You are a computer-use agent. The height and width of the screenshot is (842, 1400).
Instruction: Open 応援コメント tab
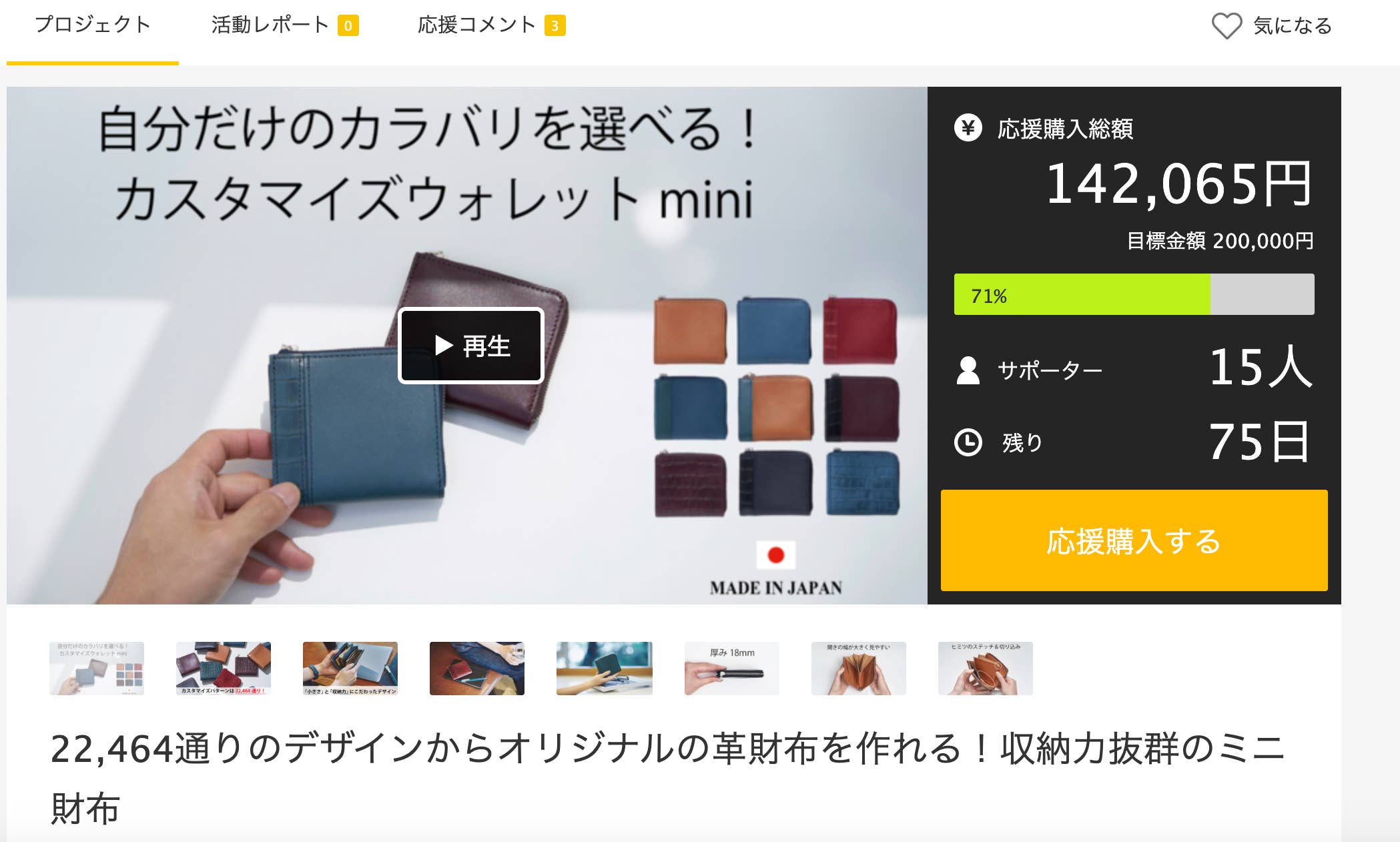476,25
